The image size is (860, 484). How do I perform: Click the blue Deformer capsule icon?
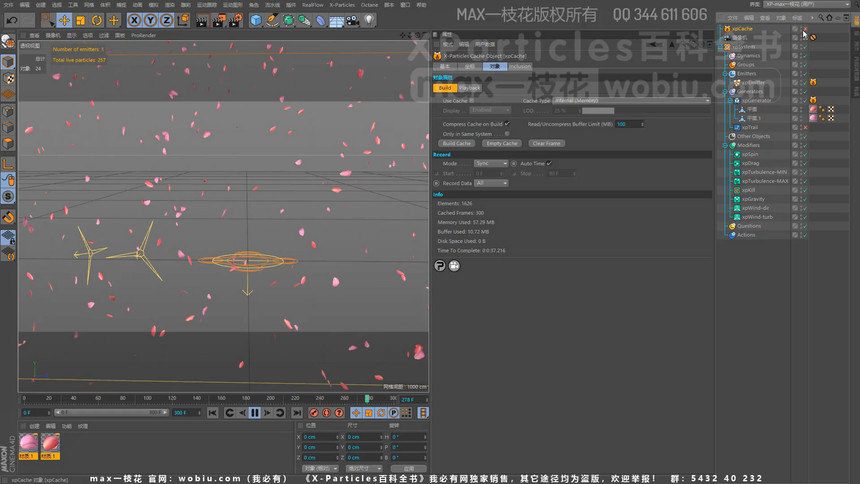coord(320,21)
